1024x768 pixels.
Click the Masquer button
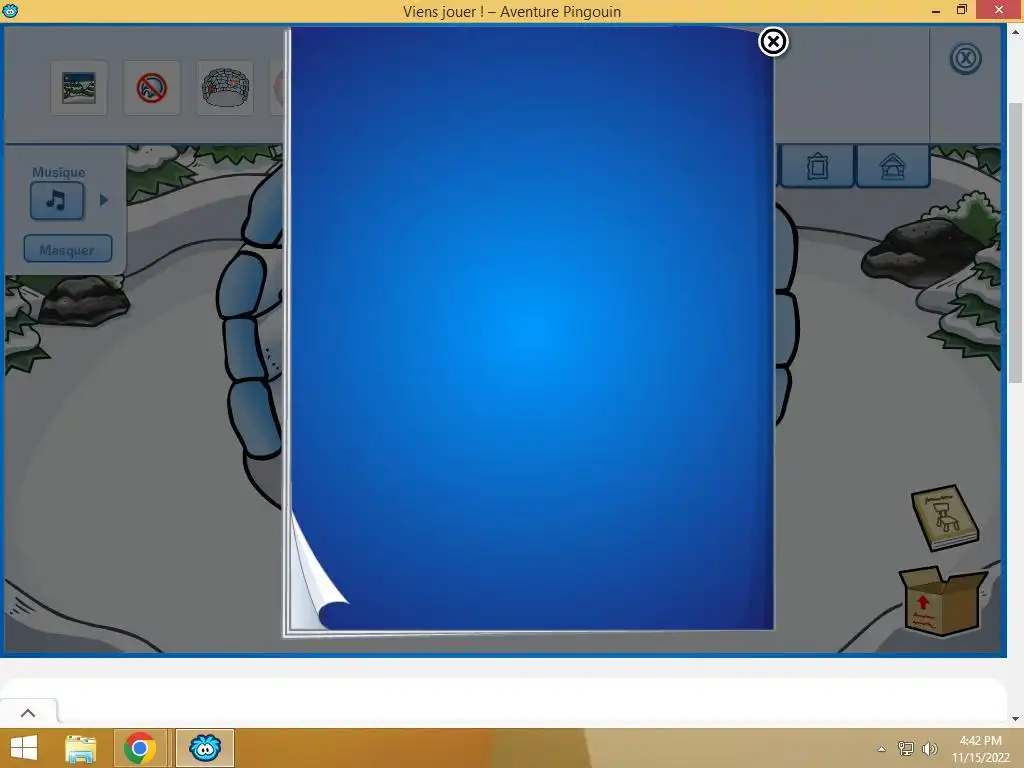pos(68,249)
